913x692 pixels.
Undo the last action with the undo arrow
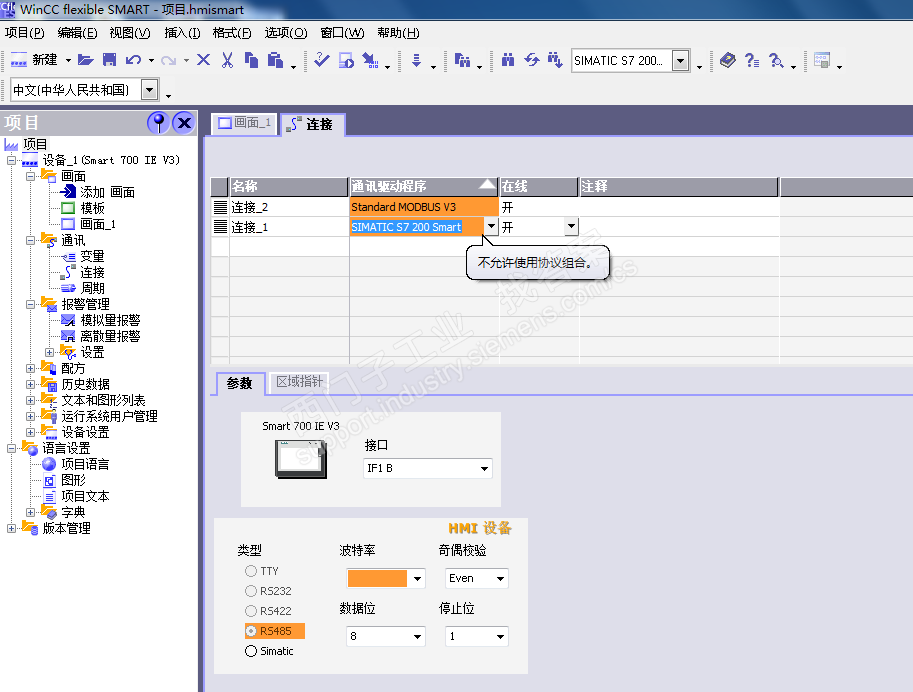[x=133, y=60]
